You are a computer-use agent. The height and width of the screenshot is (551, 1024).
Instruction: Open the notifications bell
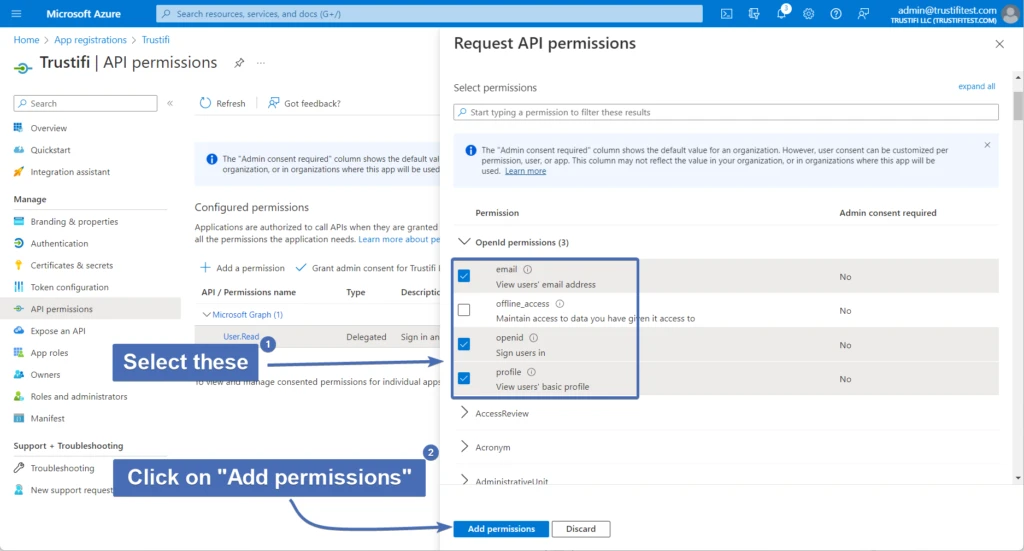(x=782, y=14)
